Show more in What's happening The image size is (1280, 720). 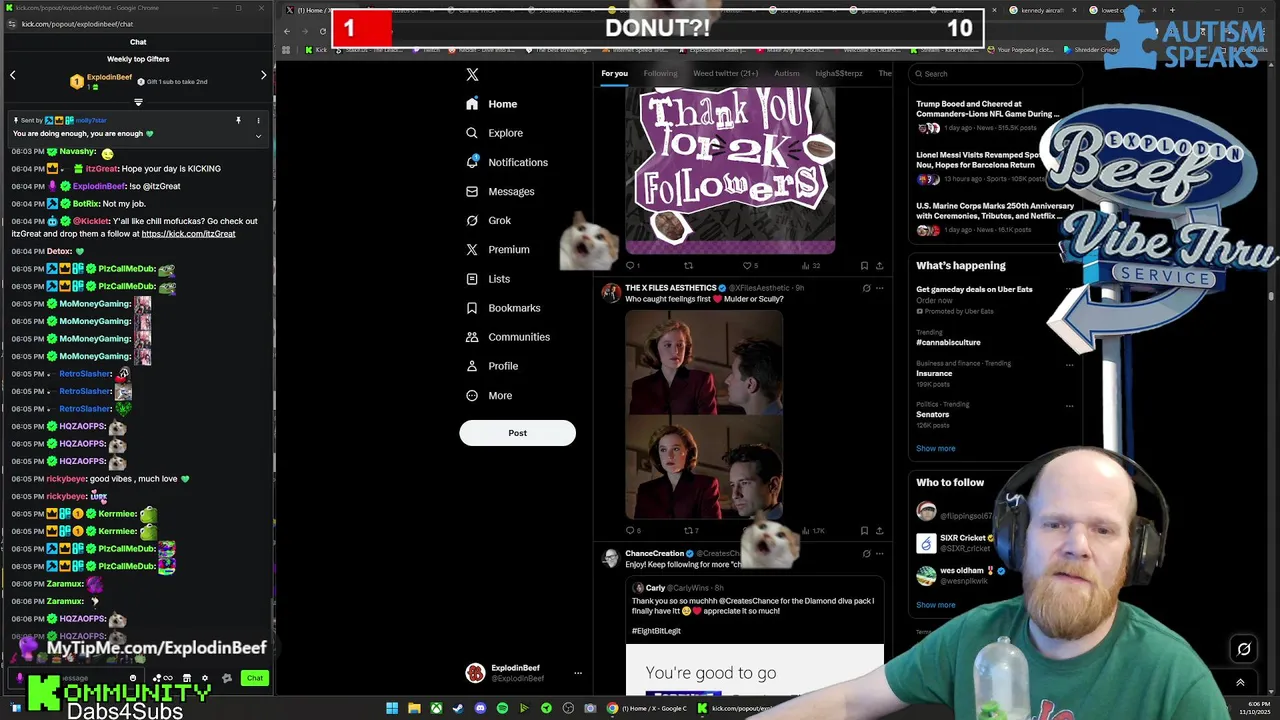click(x=935, y=448)
